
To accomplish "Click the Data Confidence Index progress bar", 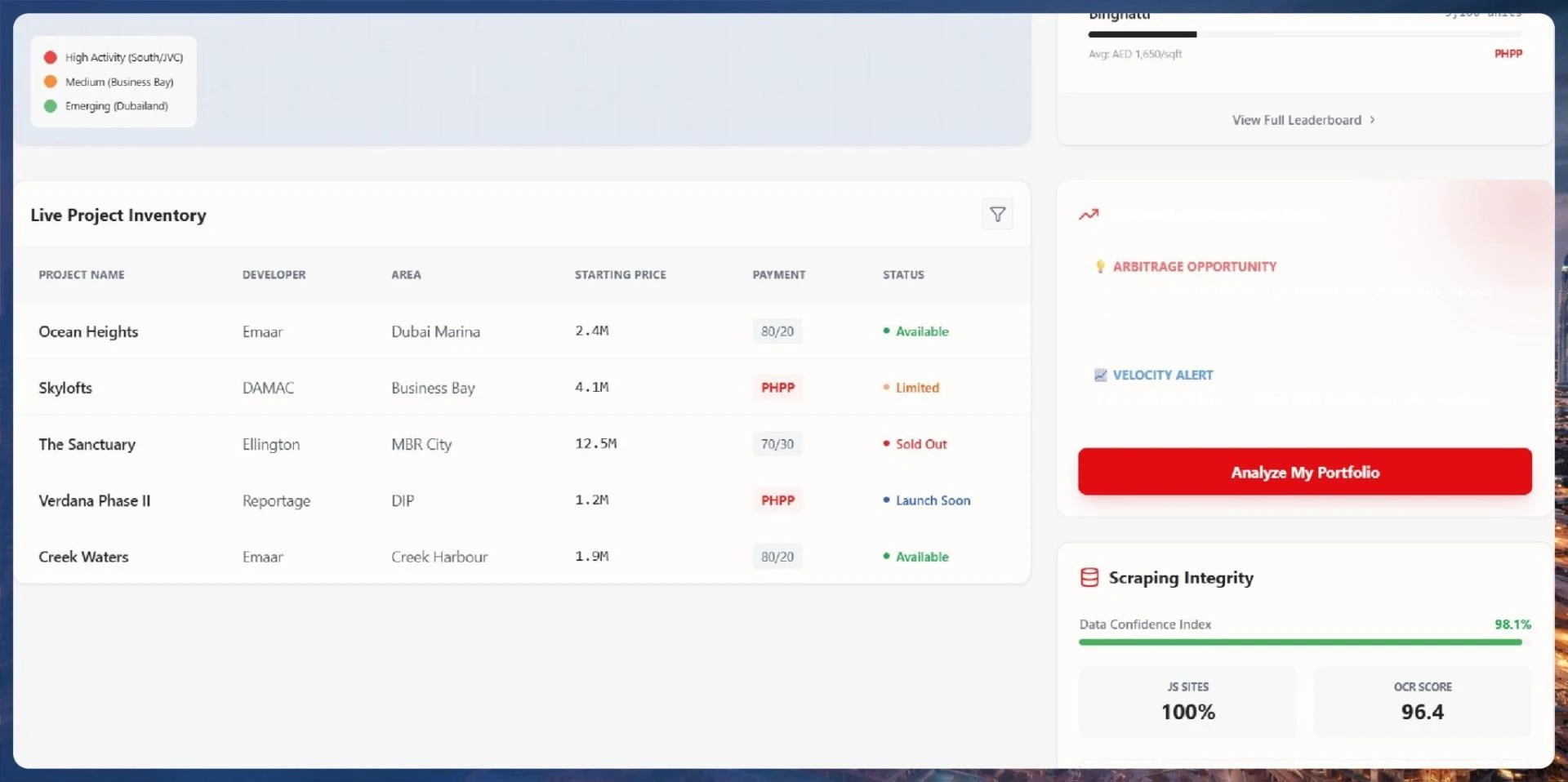I will pos(1300,642).
